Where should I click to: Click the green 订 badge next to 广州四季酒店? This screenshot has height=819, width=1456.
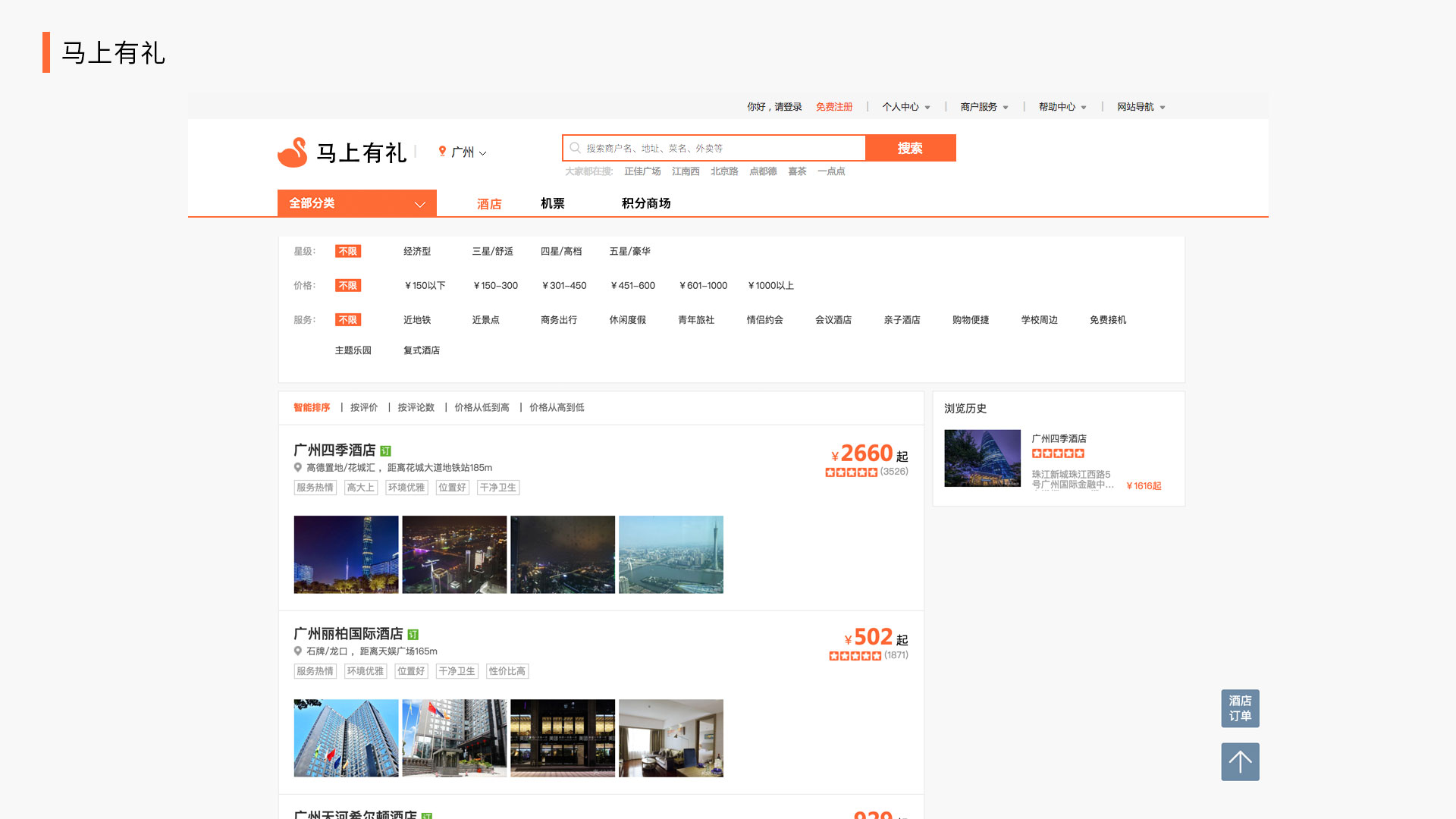(385, 451)
